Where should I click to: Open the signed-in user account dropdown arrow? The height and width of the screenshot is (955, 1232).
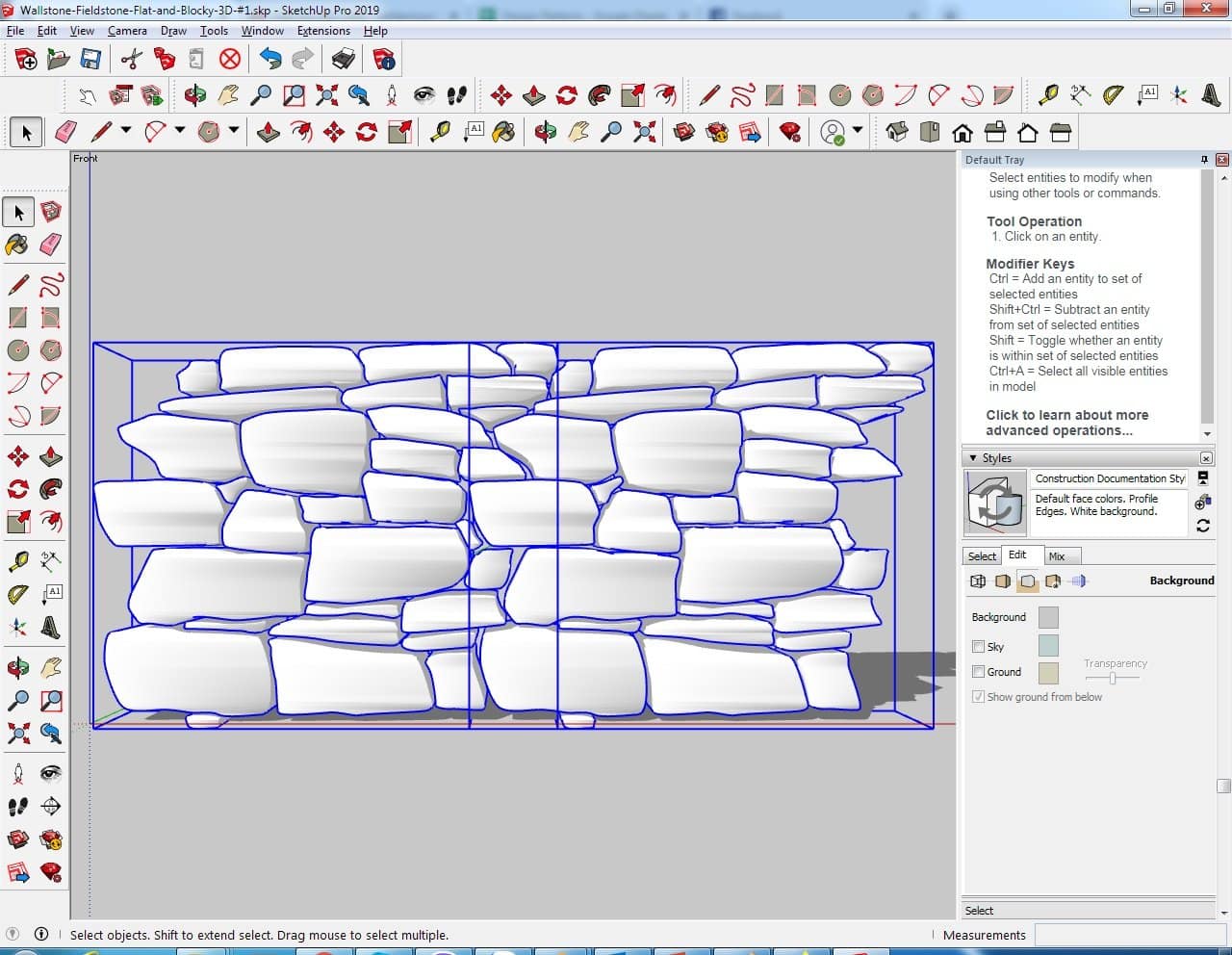coord(858,131)
